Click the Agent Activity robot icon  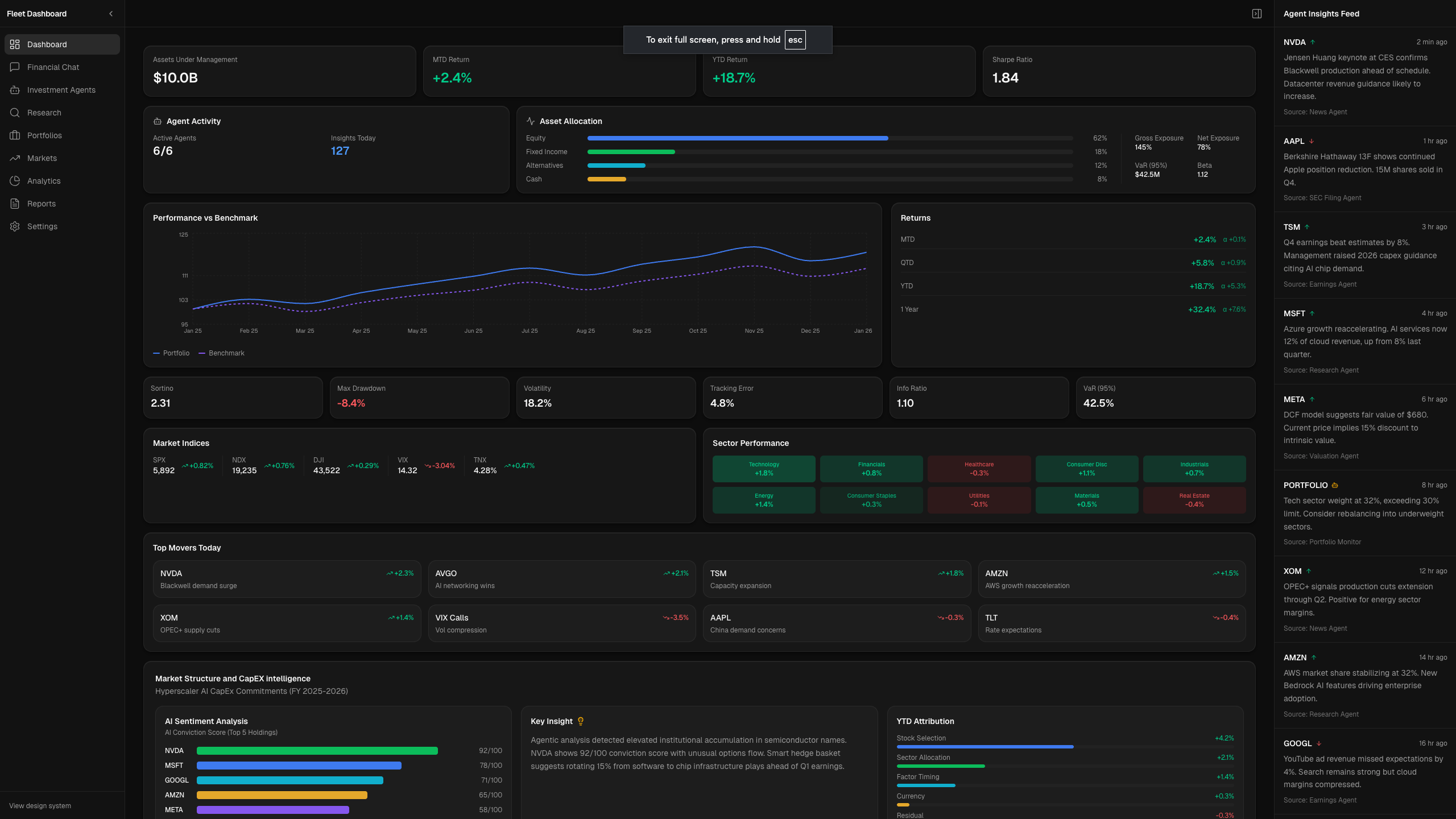tap(158, 121)
